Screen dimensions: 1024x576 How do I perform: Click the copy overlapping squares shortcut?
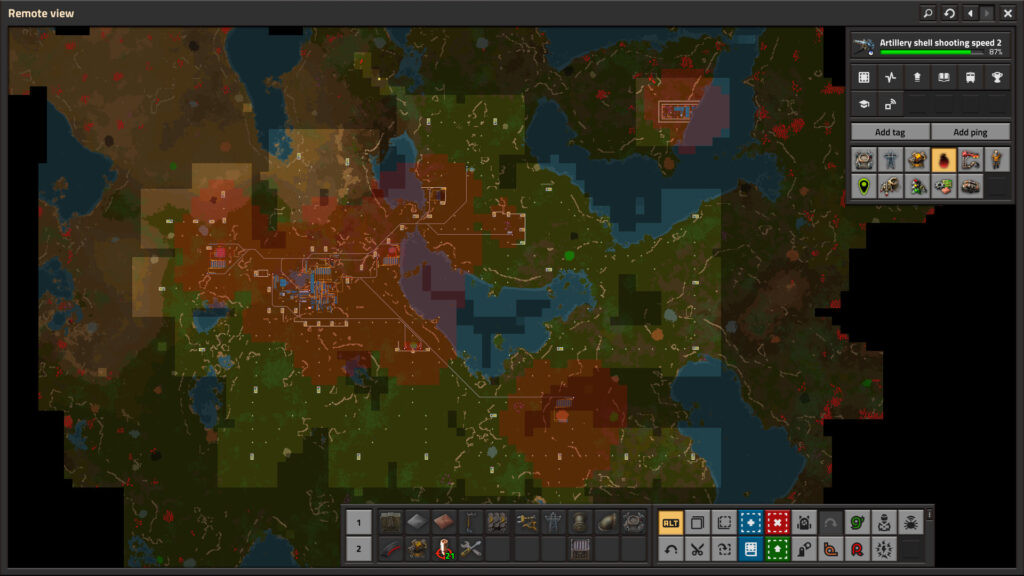(x=697, y=522)
